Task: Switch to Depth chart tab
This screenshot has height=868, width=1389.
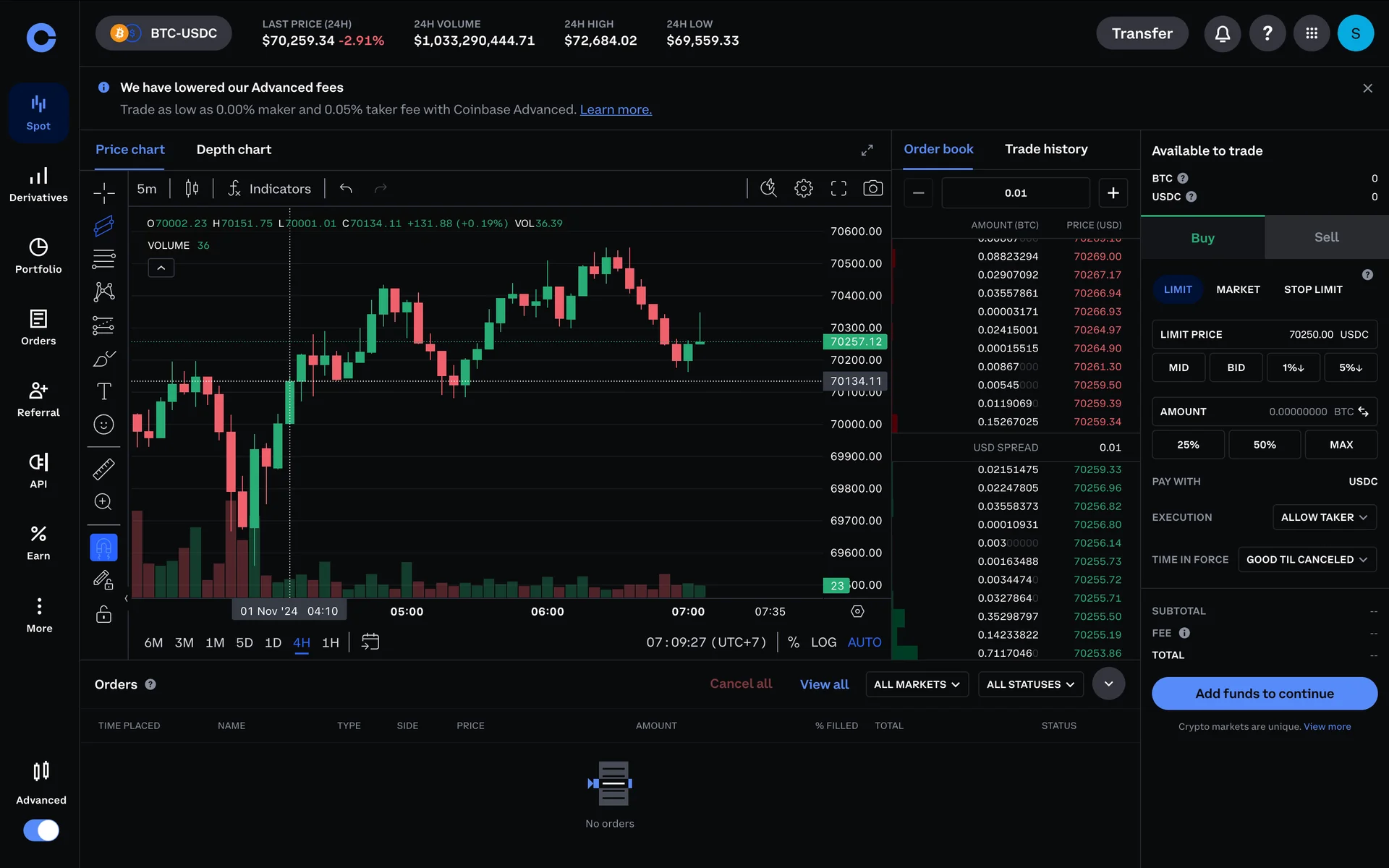Action: 234,150
